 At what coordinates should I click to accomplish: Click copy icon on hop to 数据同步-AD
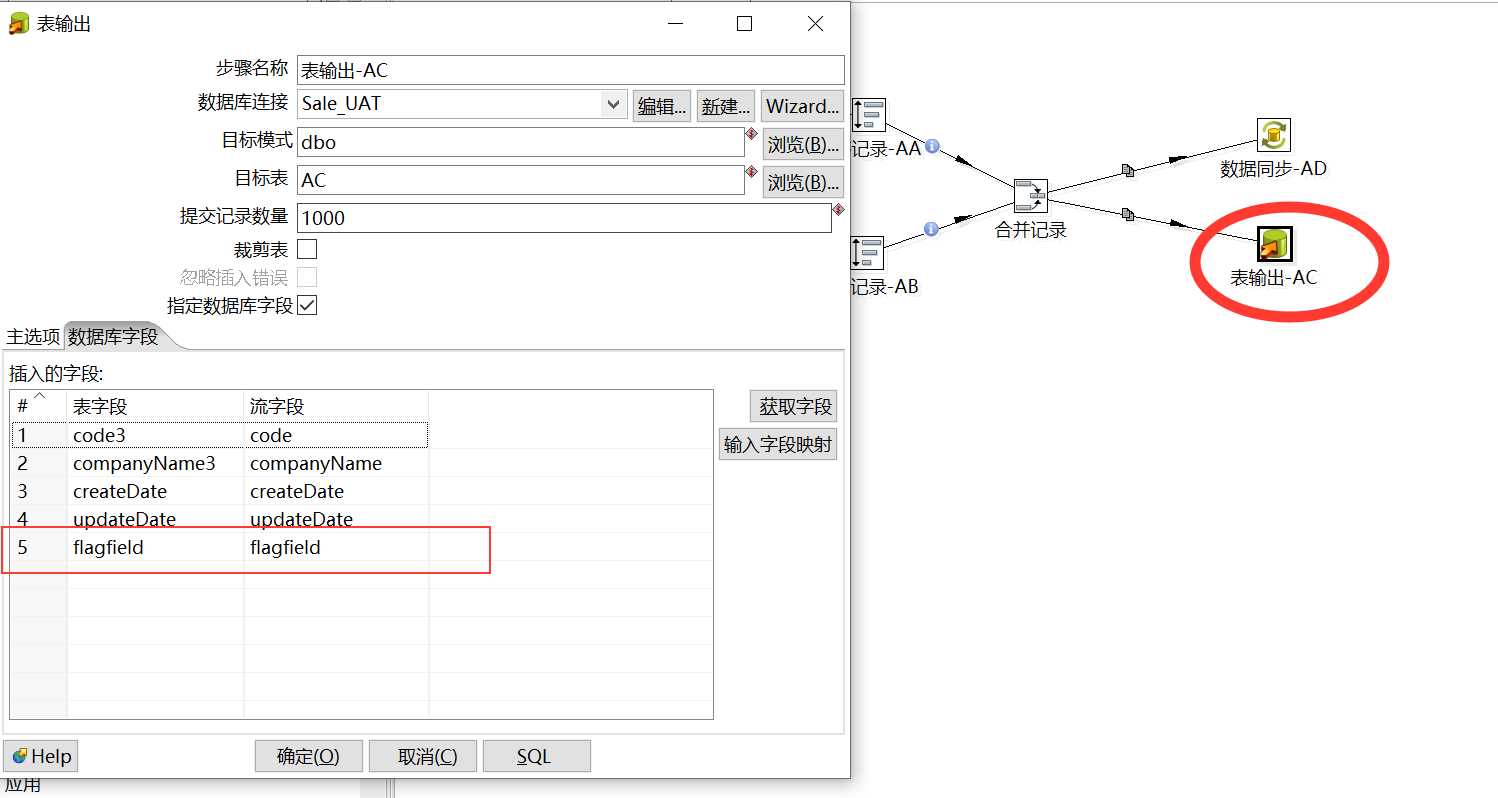[1128, 171]
